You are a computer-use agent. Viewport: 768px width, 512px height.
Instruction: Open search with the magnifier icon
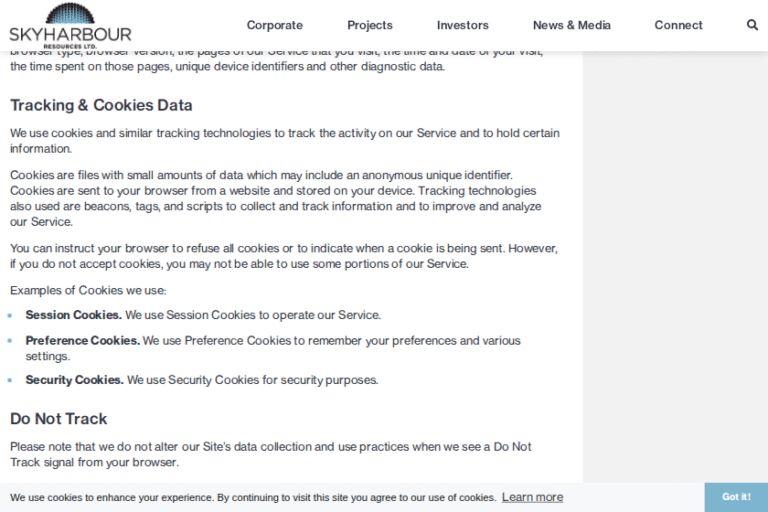[x=752, y=25]
